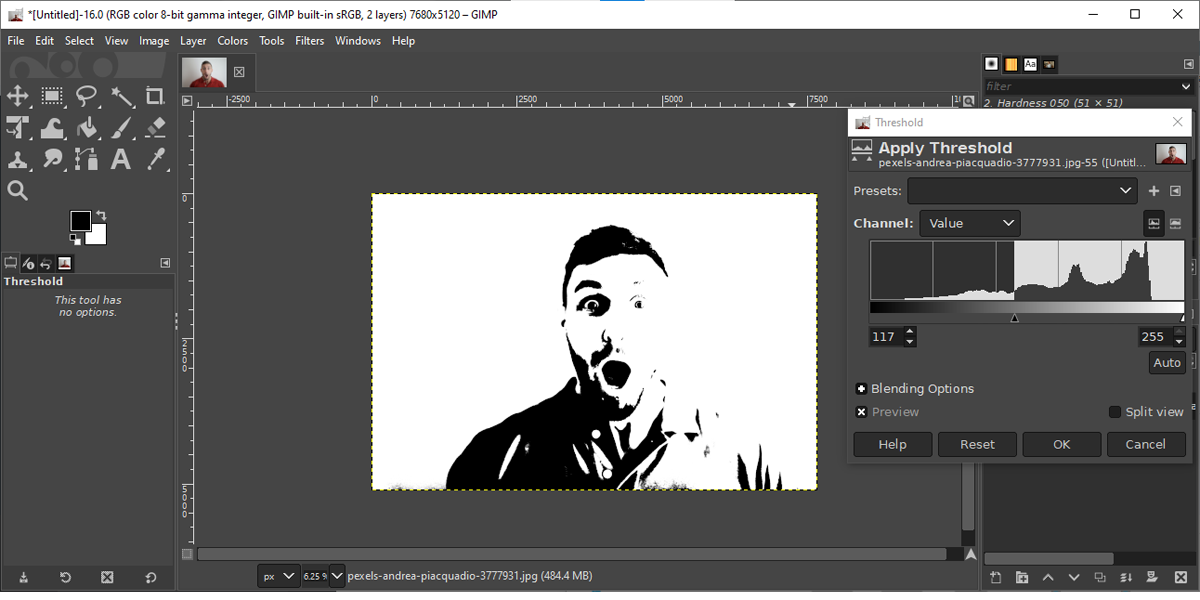The image size is (1200, 600).
Task: Select the Fuzzy Select tool
Action: (x=121, y=96)
